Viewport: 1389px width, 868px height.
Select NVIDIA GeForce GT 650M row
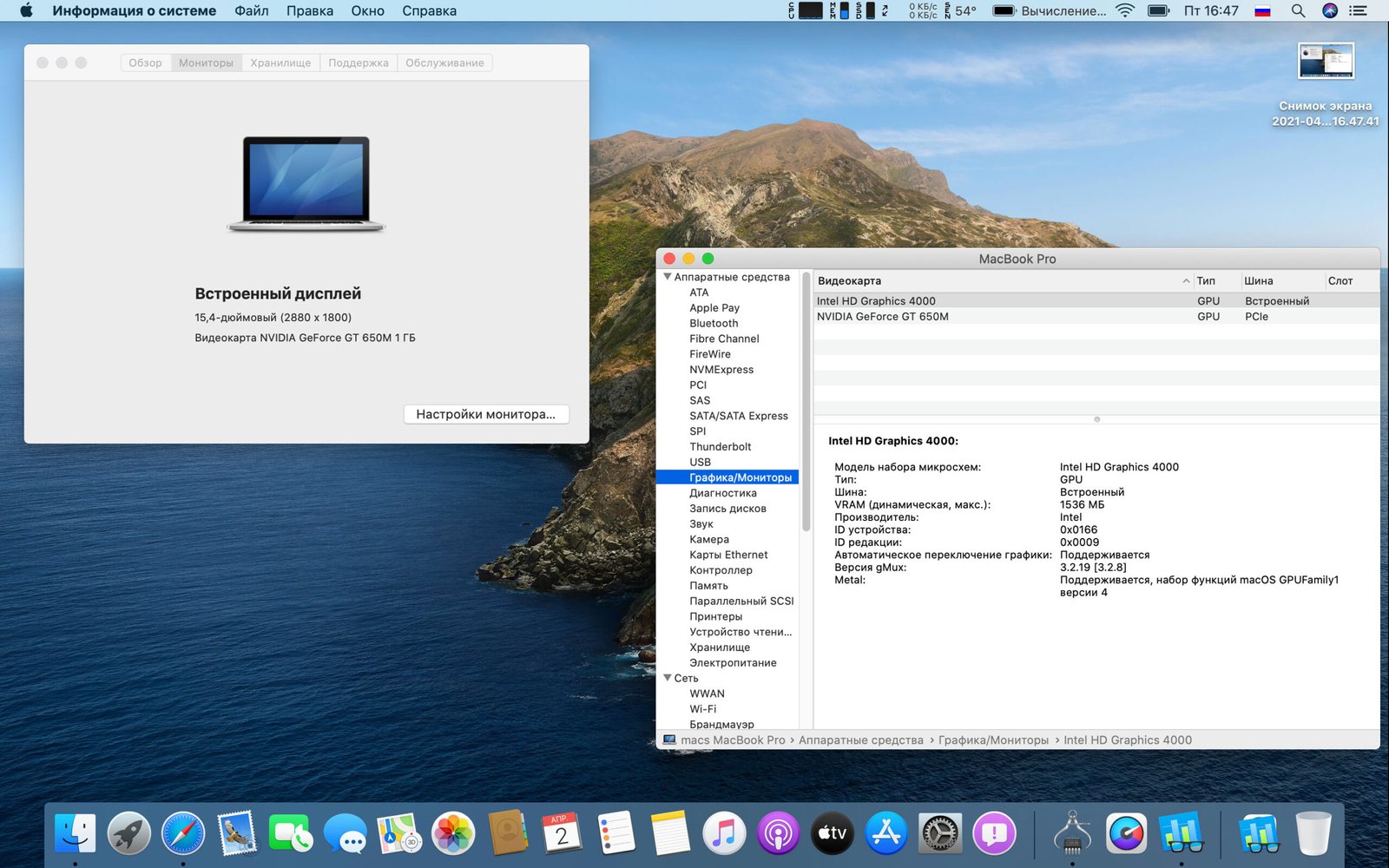click(x=1096, y=317)
